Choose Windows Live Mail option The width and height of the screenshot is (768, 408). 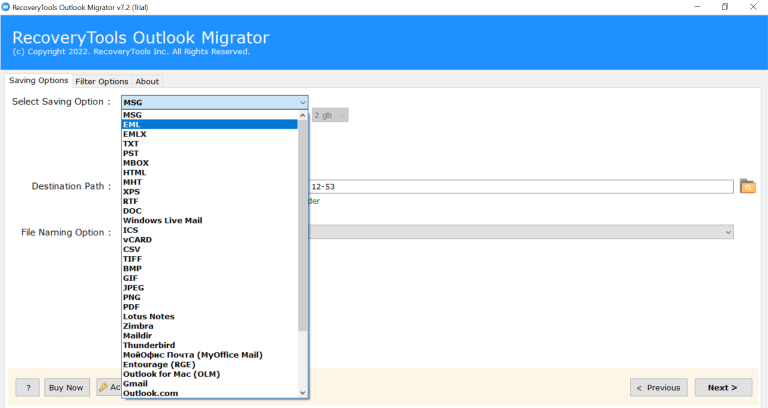(210, 220)
